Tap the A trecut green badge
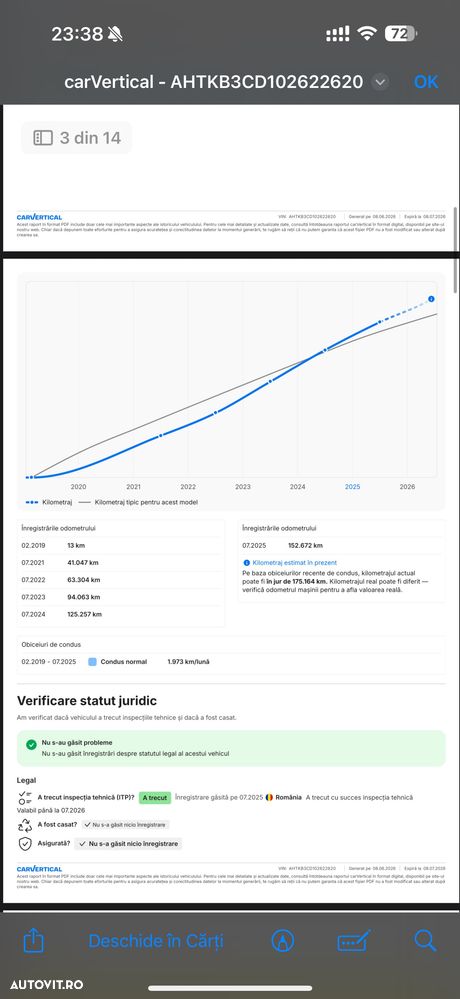The height and width of the screenshot is (999, 460). point(155,798)
